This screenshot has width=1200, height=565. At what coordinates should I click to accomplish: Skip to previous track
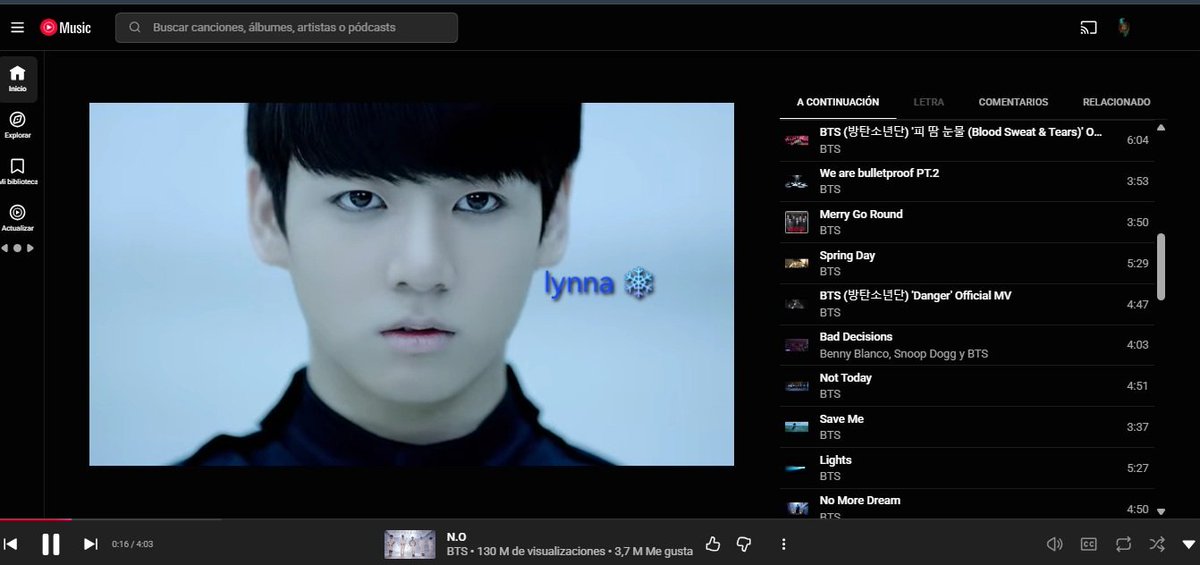[11, 544]
